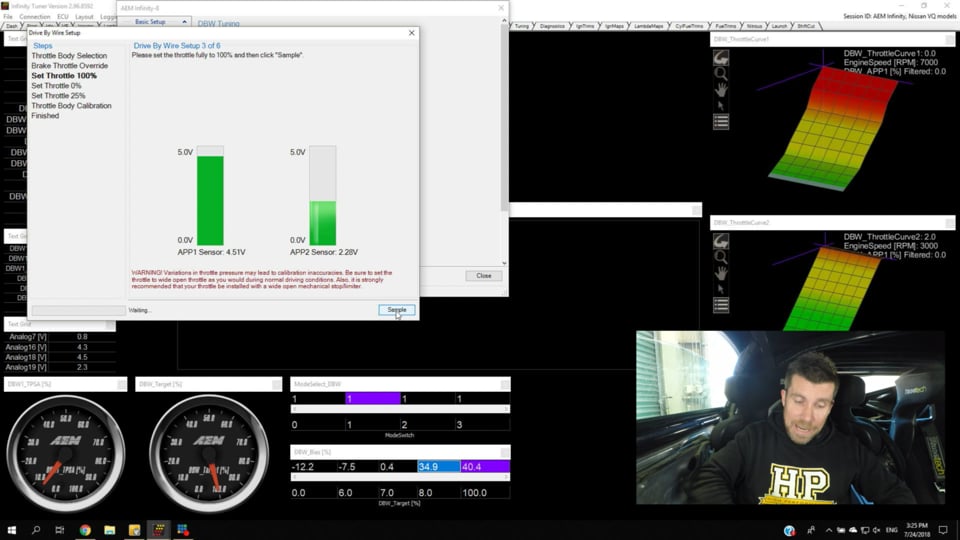Open Infinity Tuner taskbar icon

tap(159, 530)
